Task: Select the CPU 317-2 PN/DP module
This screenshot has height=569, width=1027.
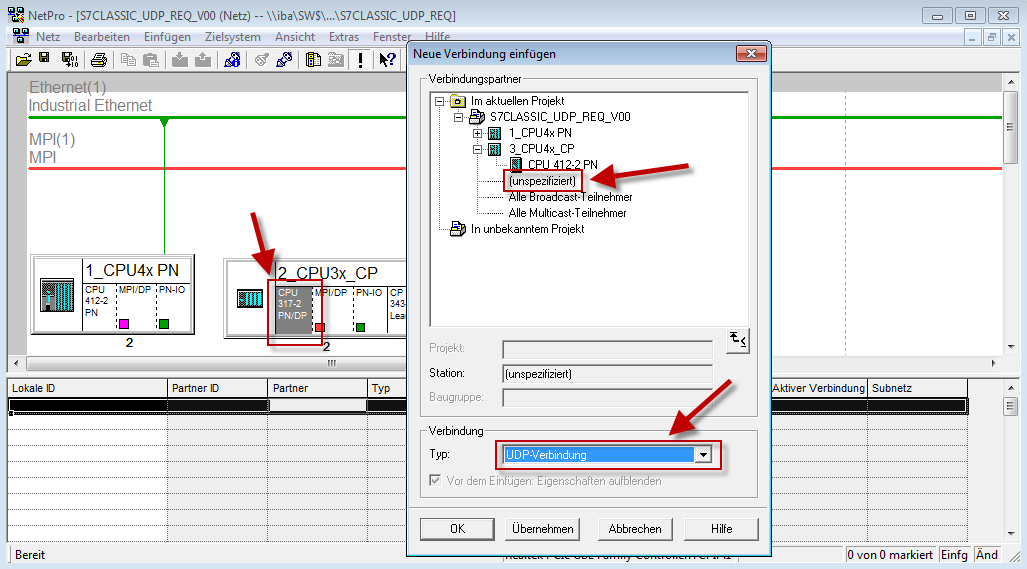Action: coord(293,309)
